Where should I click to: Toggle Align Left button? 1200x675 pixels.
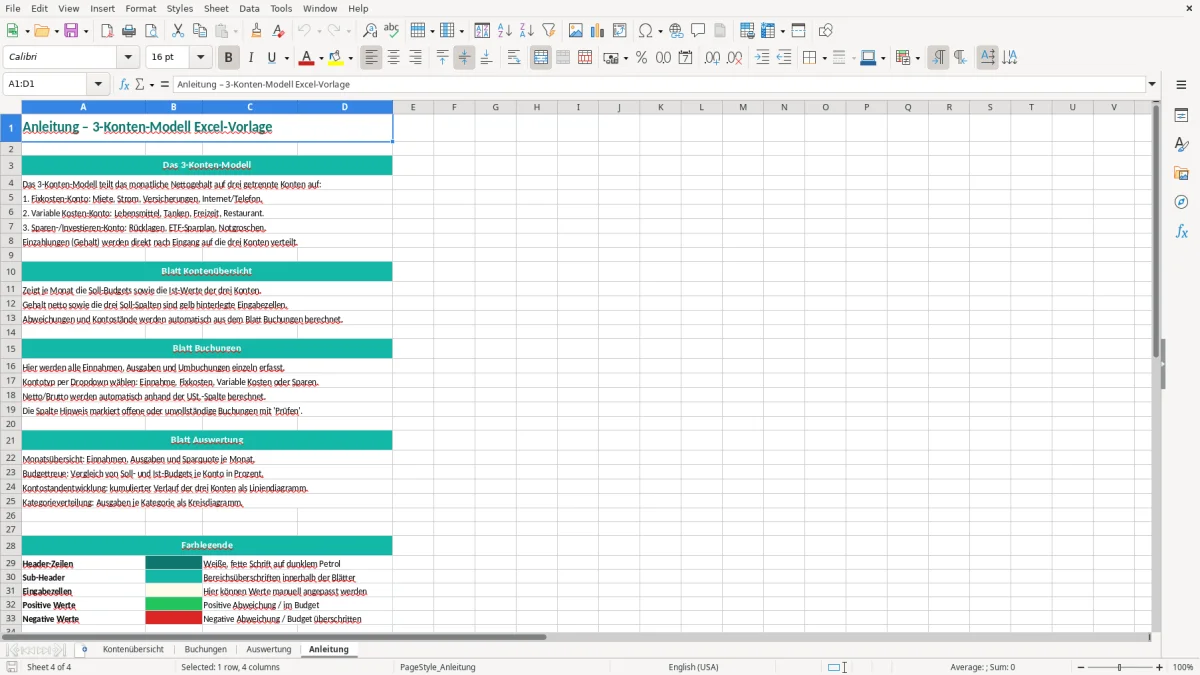(372, 58)
